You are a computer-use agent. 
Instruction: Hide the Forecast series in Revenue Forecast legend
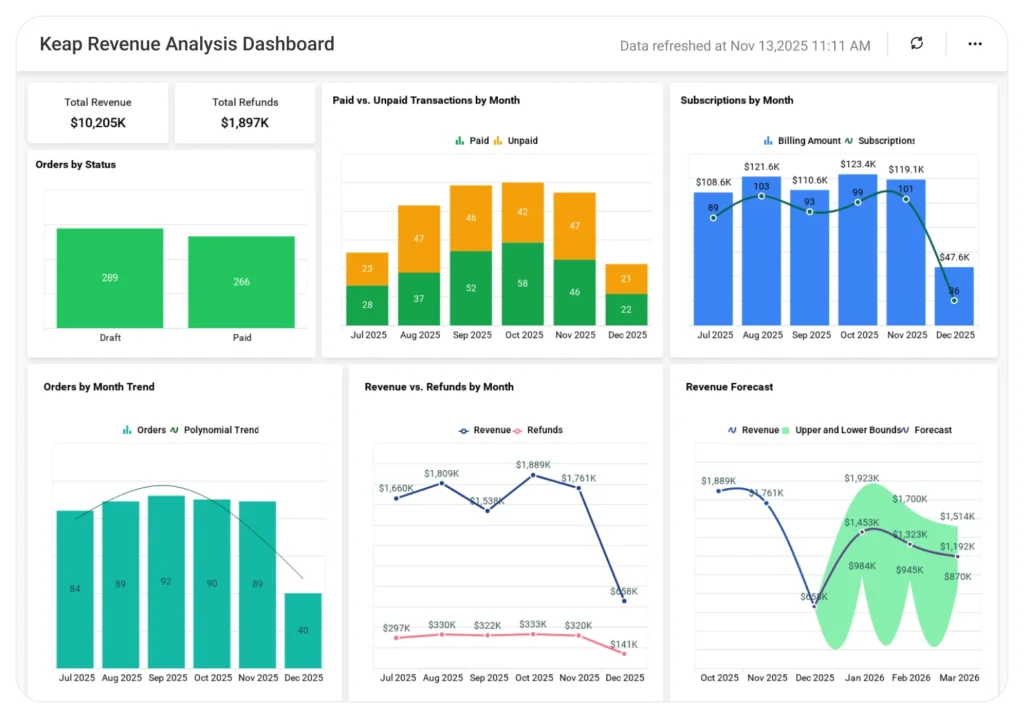coord(904,430)
